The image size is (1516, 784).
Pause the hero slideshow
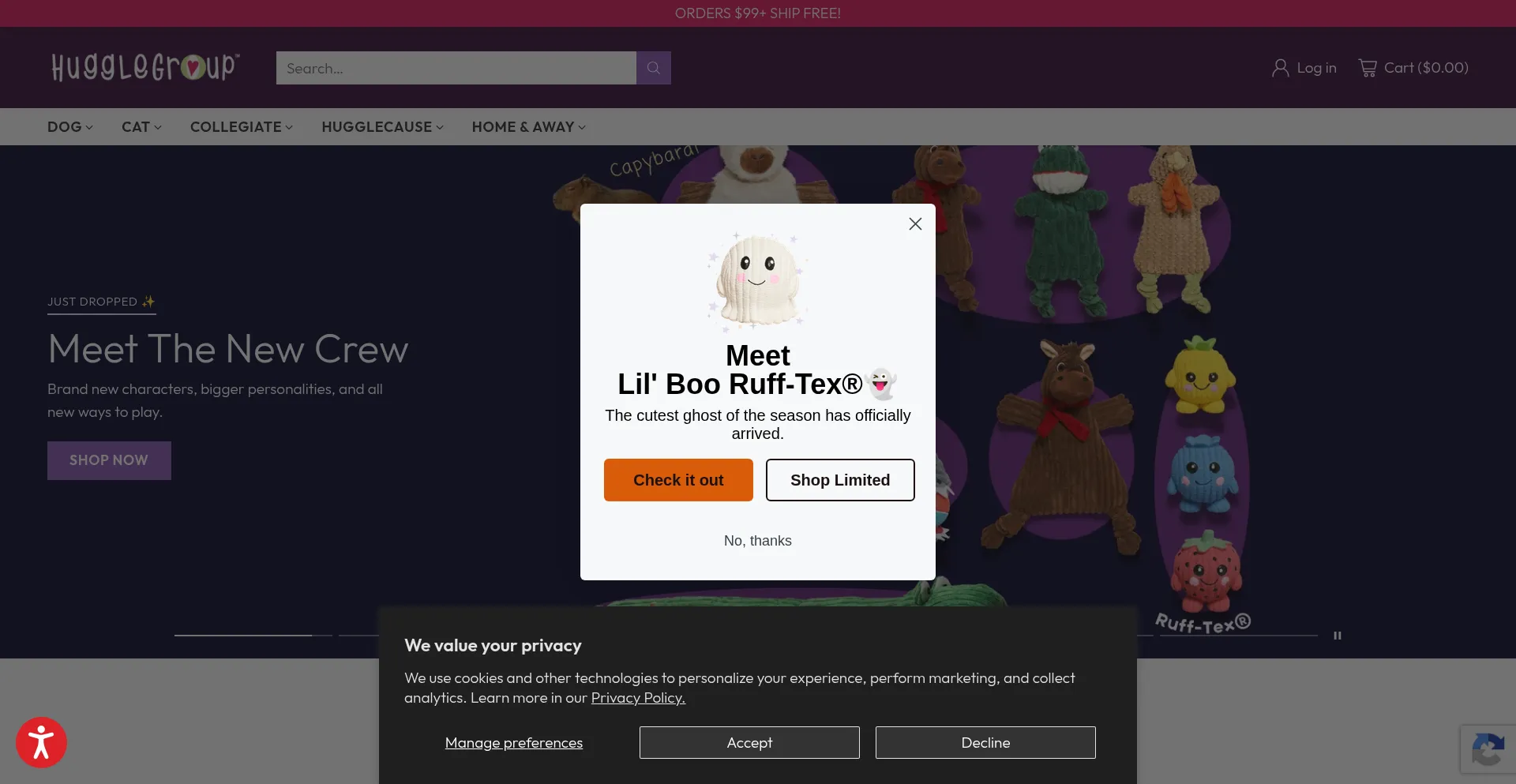pyautogui.click(x=1338, y=636)
